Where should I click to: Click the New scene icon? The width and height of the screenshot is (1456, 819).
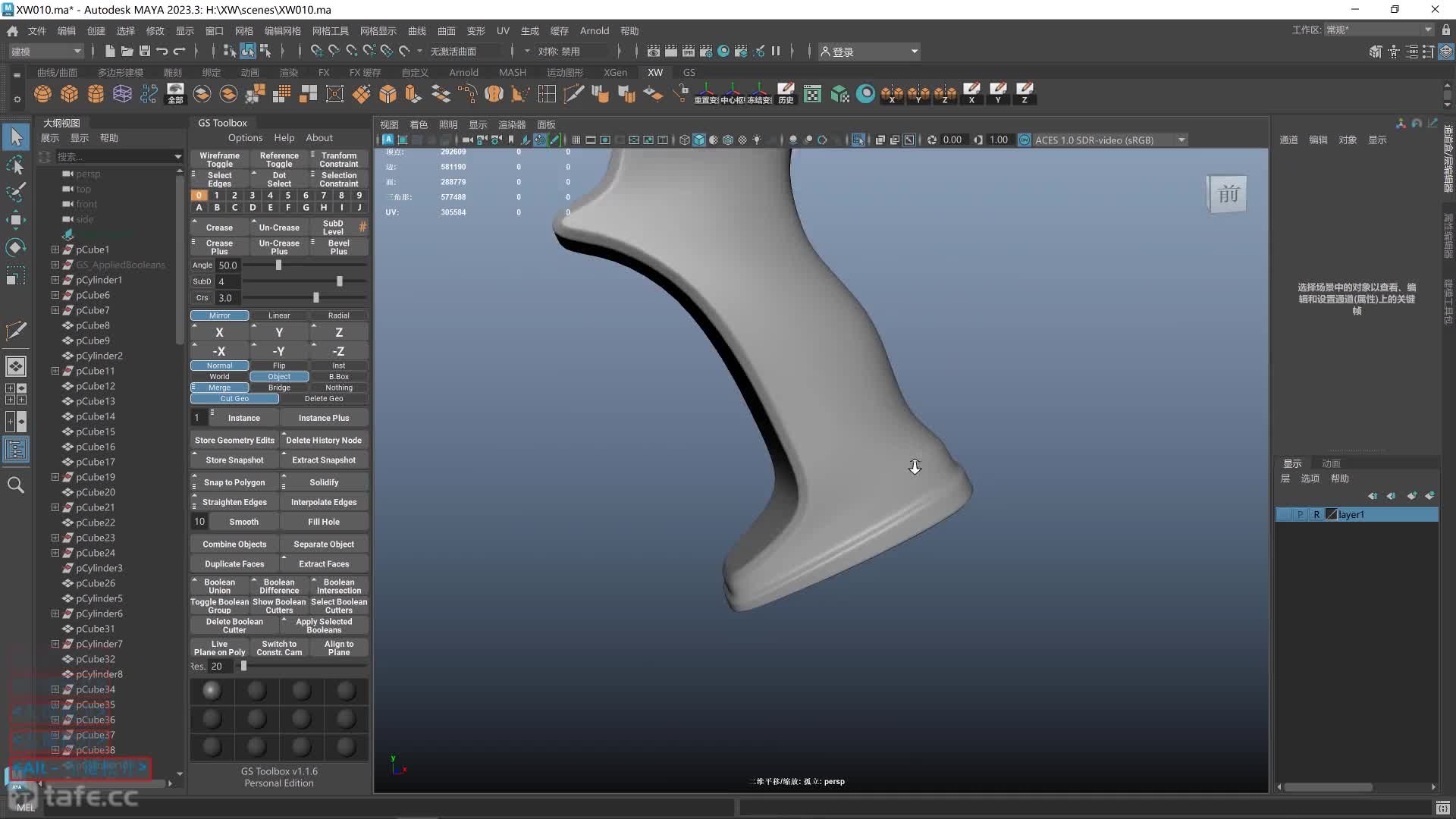pos(110,52)
